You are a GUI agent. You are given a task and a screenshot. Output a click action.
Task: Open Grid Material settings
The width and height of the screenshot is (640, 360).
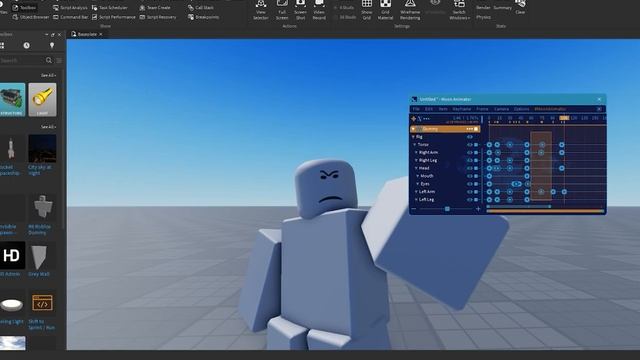point(385,10)
